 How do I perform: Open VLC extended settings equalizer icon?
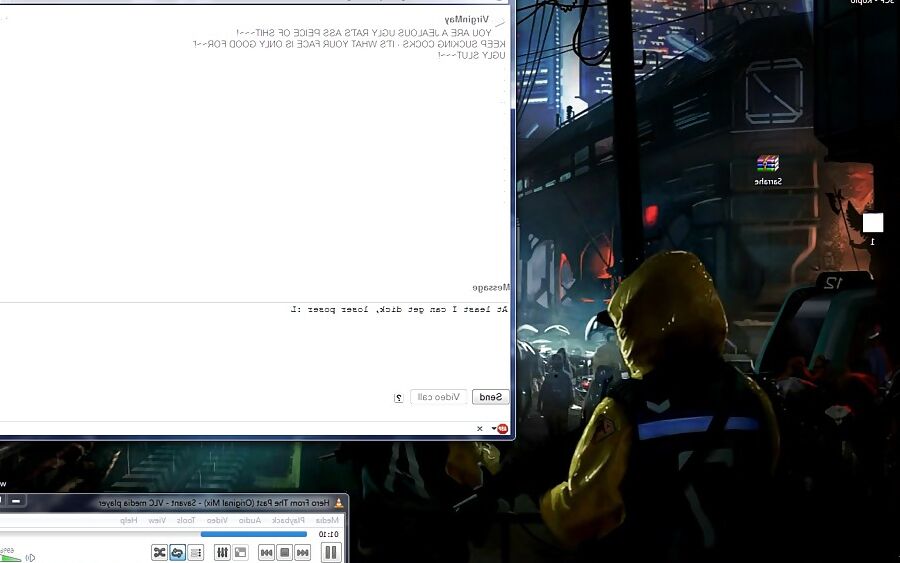coord(222,553)
